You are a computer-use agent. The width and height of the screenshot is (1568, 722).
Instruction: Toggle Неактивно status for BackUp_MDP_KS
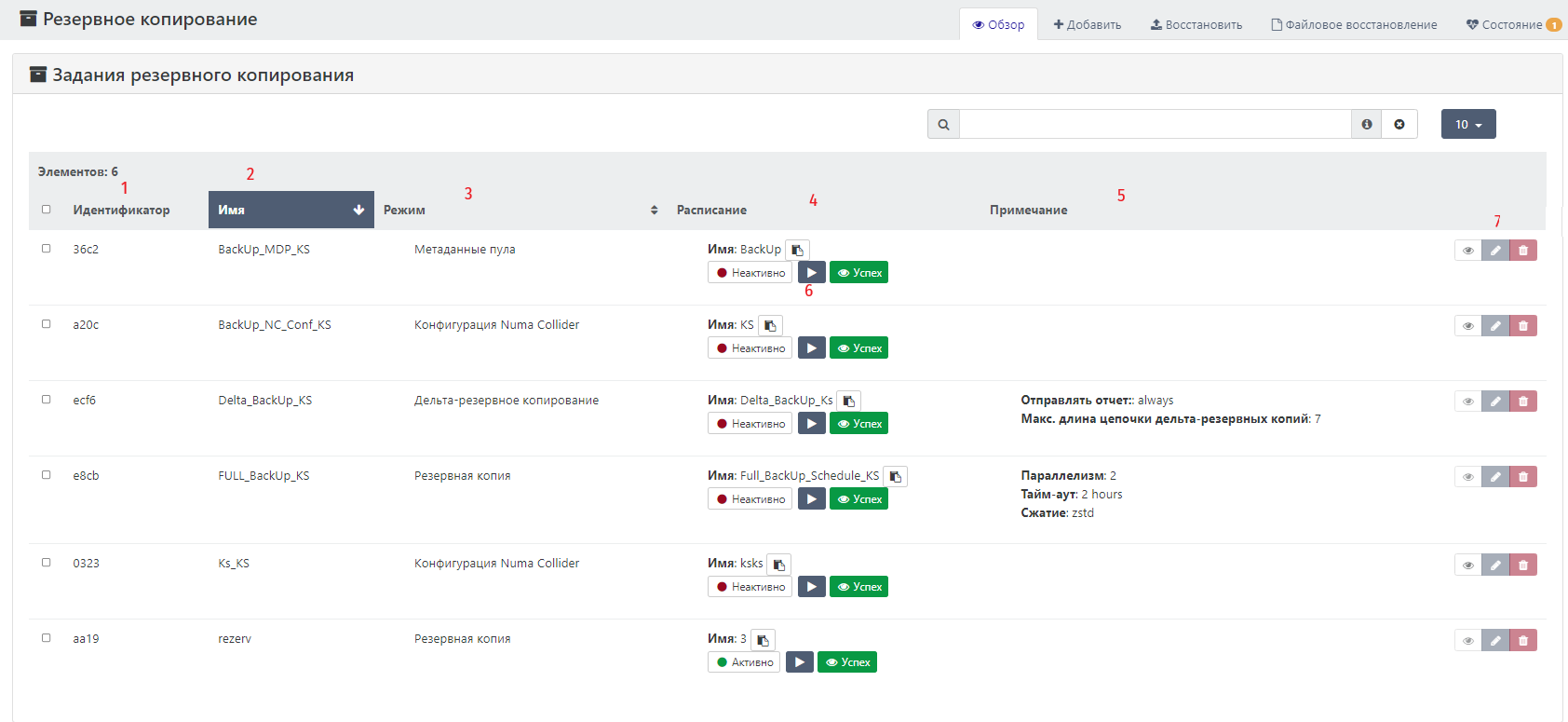coord(750,273)
